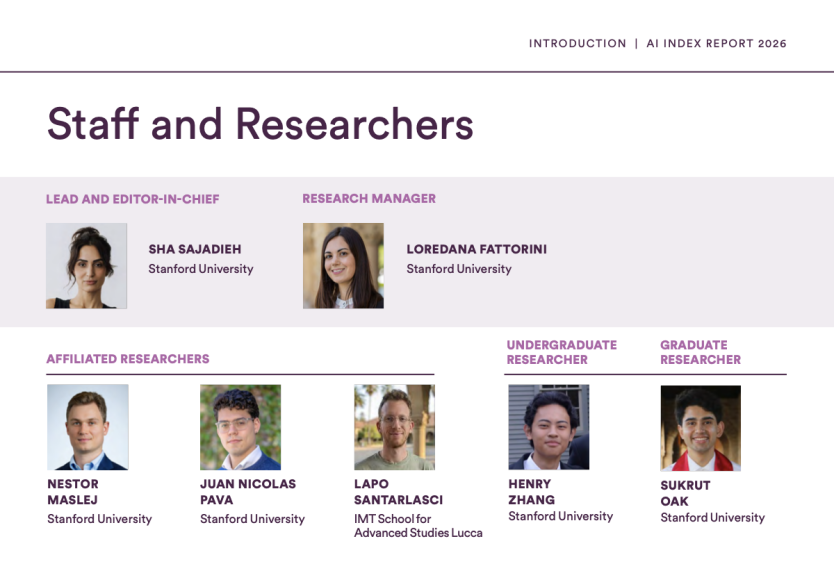This screenshot has height=564, width=834.
Task: Click the "Staff and Researchers" page title
Action: pyautogui.click(x=260, y=124)
